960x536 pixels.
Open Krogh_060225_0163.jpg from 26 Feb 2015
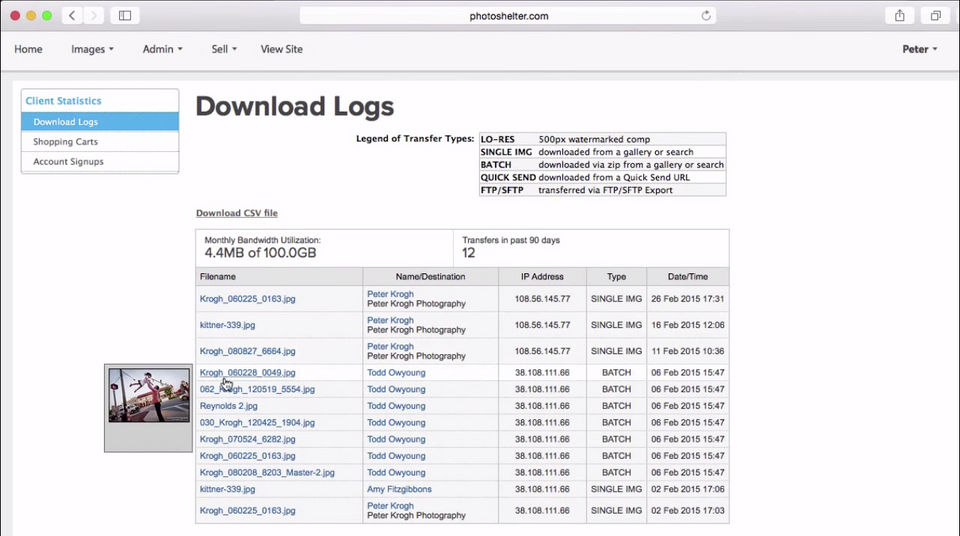coord(247,299)
